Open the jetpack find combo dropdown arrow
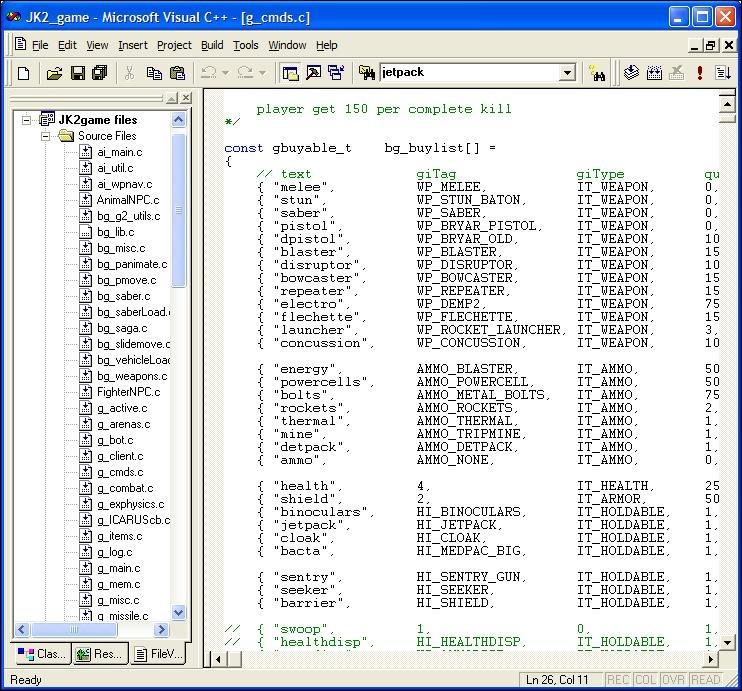 (567, 73)
